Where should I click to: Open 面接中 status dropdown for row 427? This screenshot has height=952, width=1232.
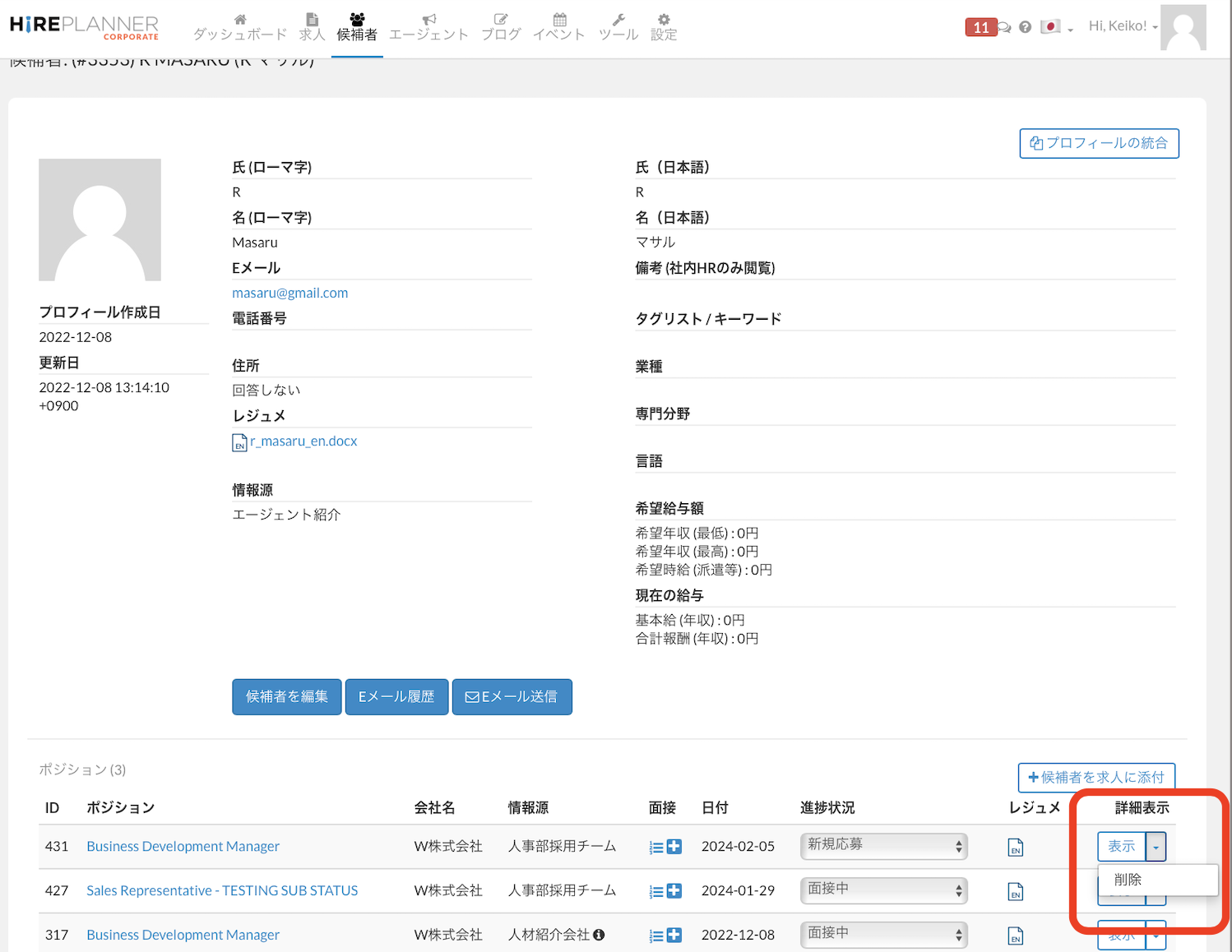[x=883, y=890]
